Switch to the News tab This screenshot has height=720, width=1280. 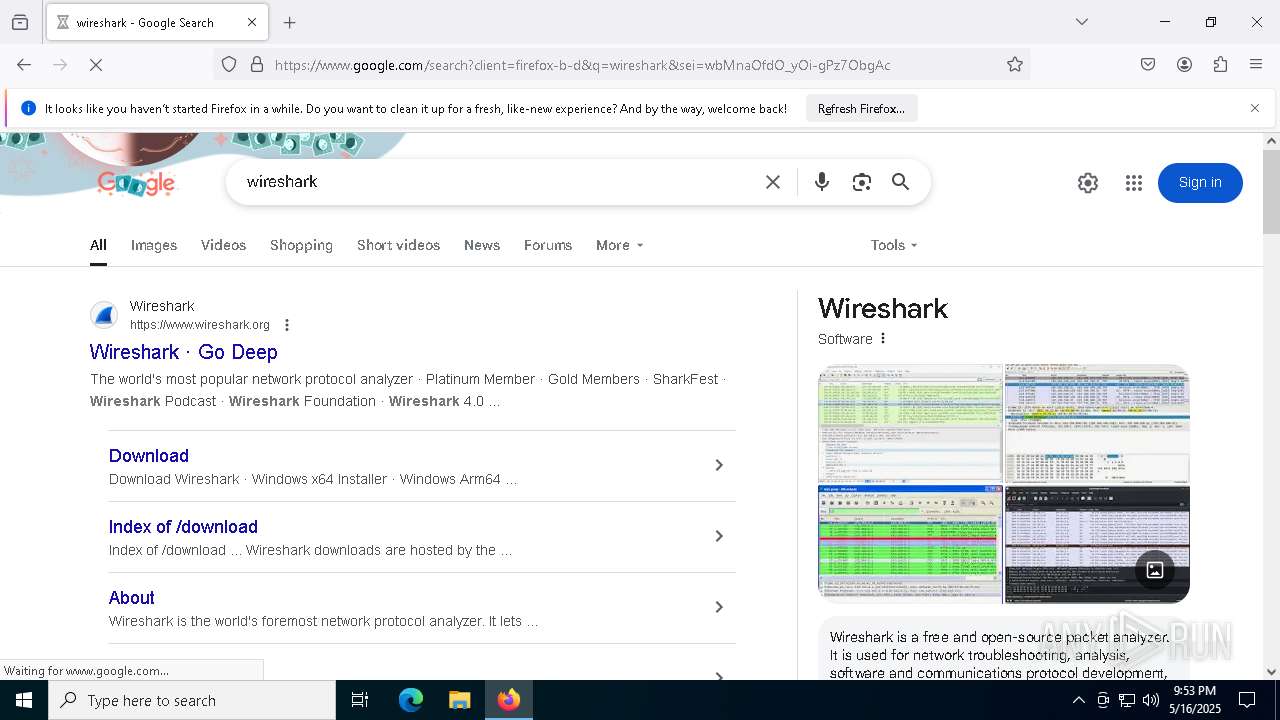coord(482,245)
